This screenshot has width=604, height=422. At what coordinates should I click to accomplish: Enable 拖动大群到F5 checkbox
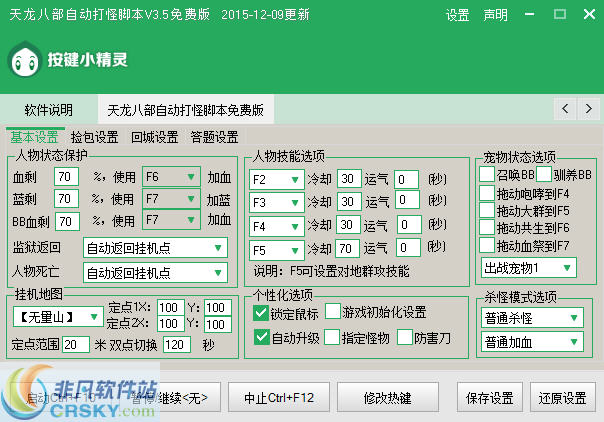pos(487,210)
